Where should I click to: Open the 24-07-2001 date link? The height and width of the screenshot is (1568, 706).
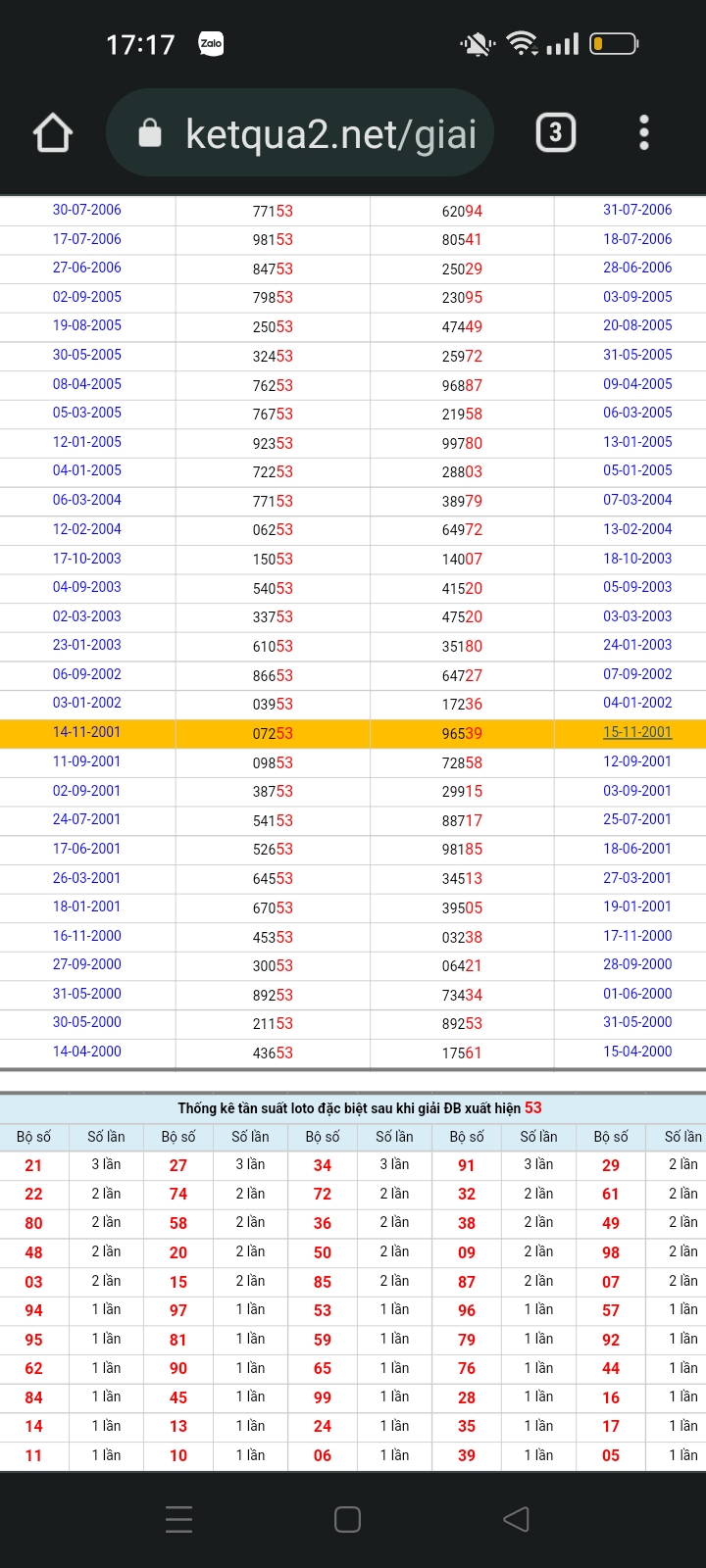[x=87, y=819]
